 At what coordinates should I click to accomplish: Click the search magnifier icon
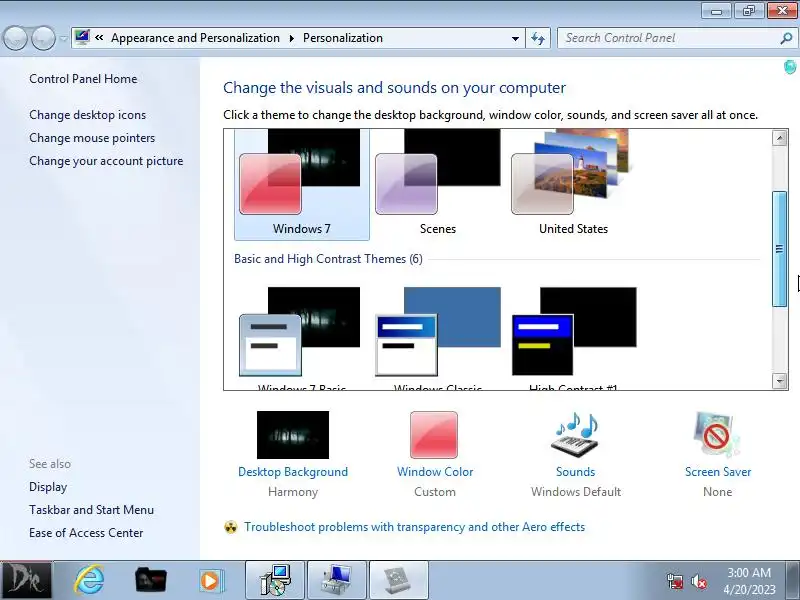(x=786, y=38)
